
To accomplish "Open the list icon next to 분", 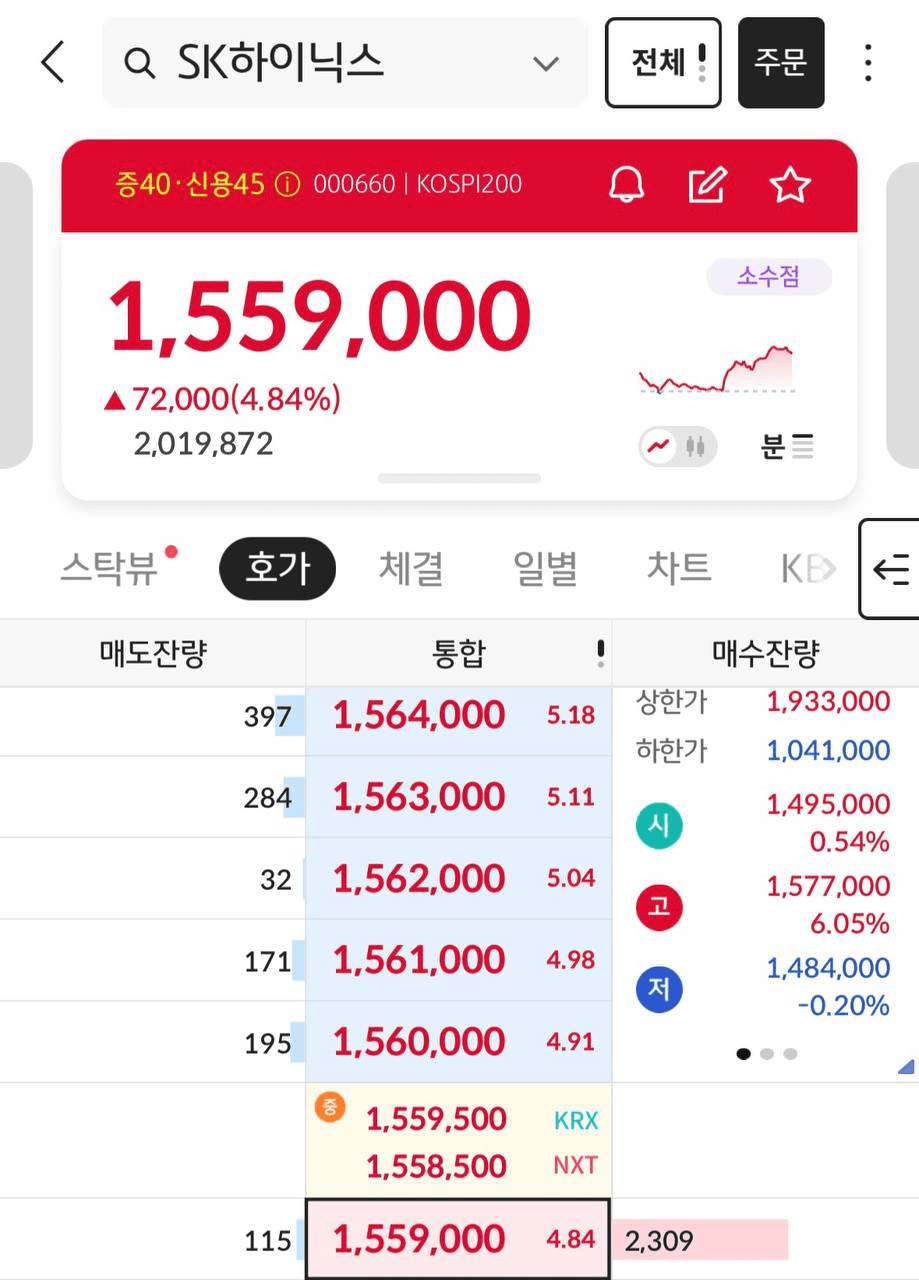I will click(802, 447).
